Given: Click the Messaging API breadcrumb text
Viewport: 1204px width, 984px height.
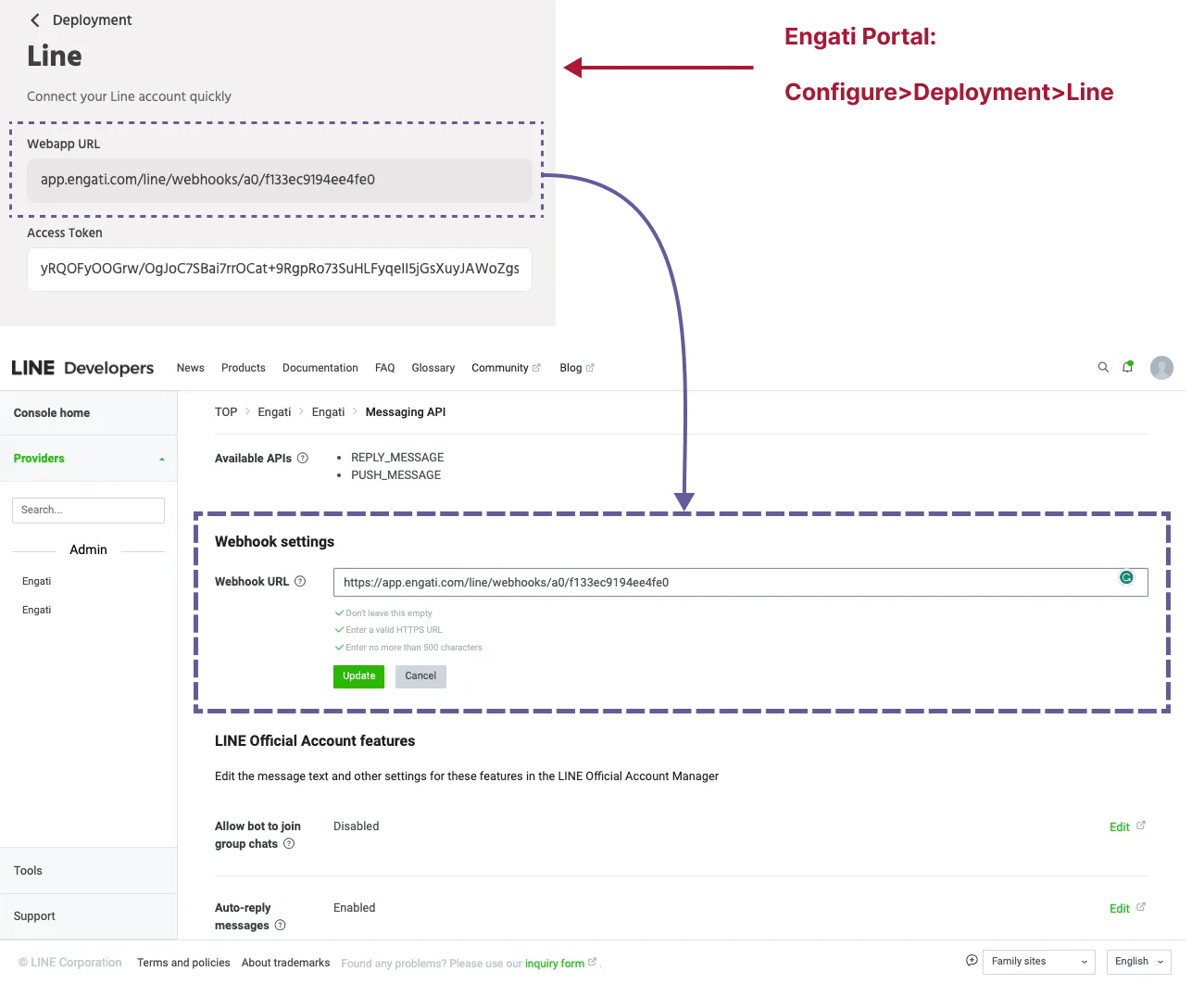Looking at the screenshot, I should [406, 412].
